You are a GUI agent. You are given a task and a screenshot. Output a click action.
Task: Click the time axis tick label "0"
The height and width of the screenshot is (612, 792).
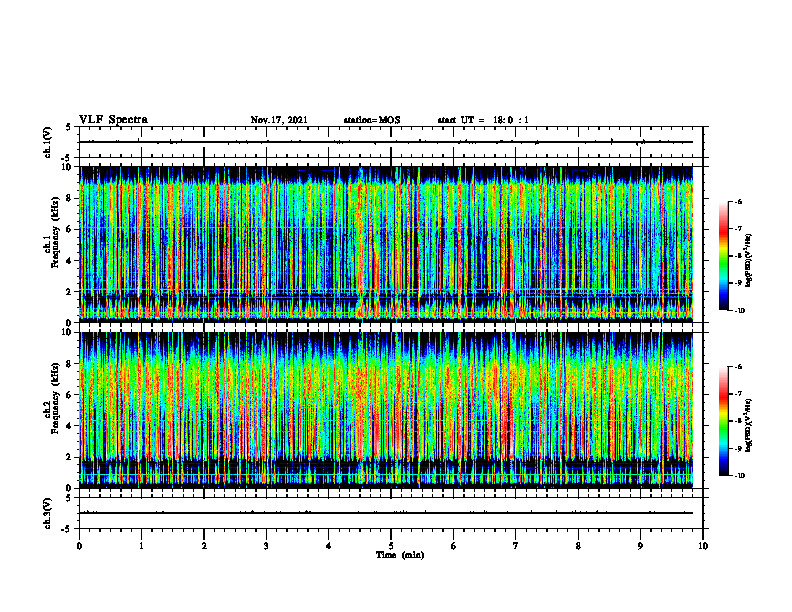[x=79, y=546]
